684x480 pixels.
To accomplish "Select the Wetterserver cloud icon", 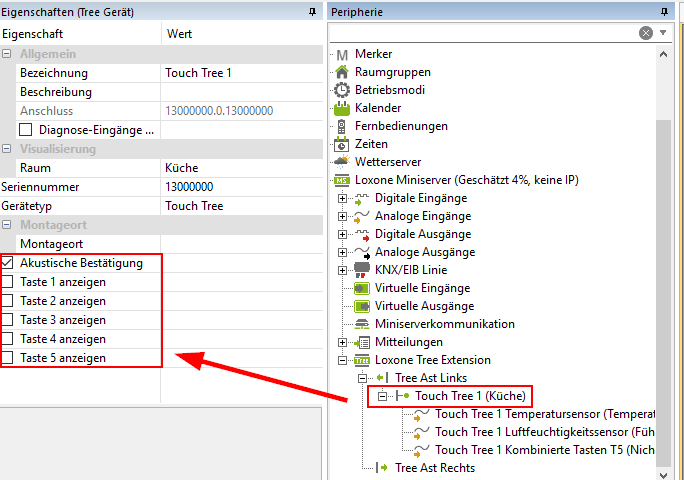I will coord(342,161).
